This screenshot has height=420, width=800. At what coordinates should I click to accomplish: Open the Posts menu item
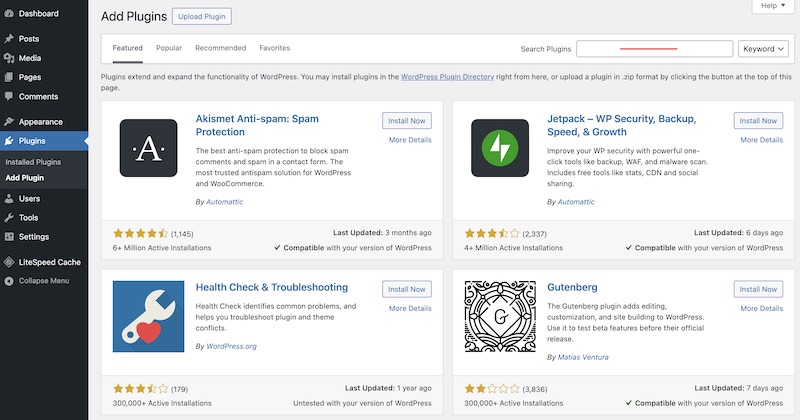point(44,39)
